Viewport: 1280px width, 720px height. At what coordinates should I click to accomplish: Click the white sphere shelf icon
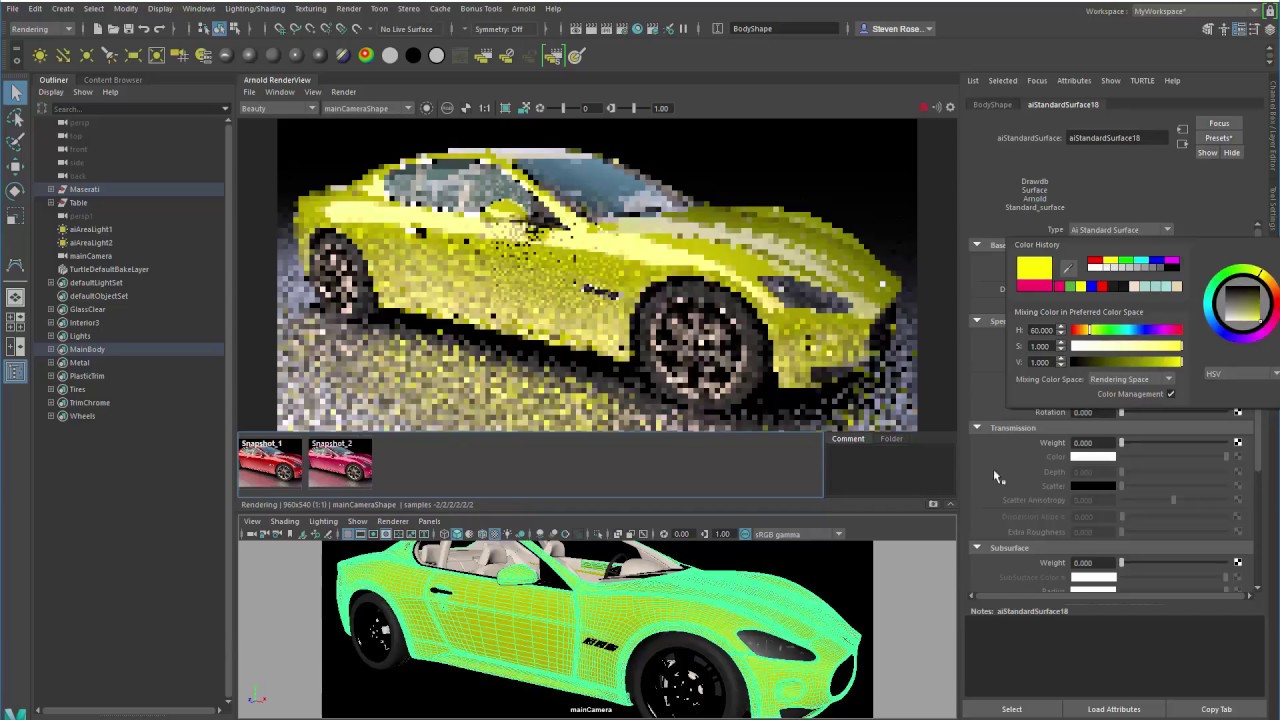[390, 56]
